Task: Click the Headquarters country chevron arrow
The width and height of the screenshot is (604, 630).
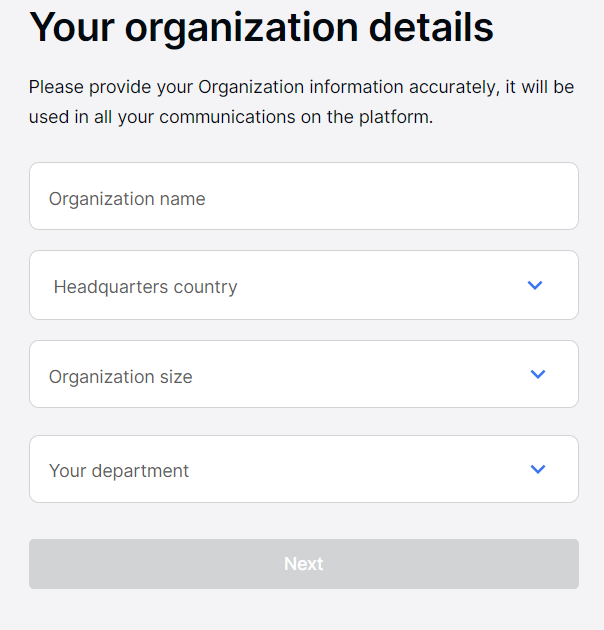Action: 535,286
